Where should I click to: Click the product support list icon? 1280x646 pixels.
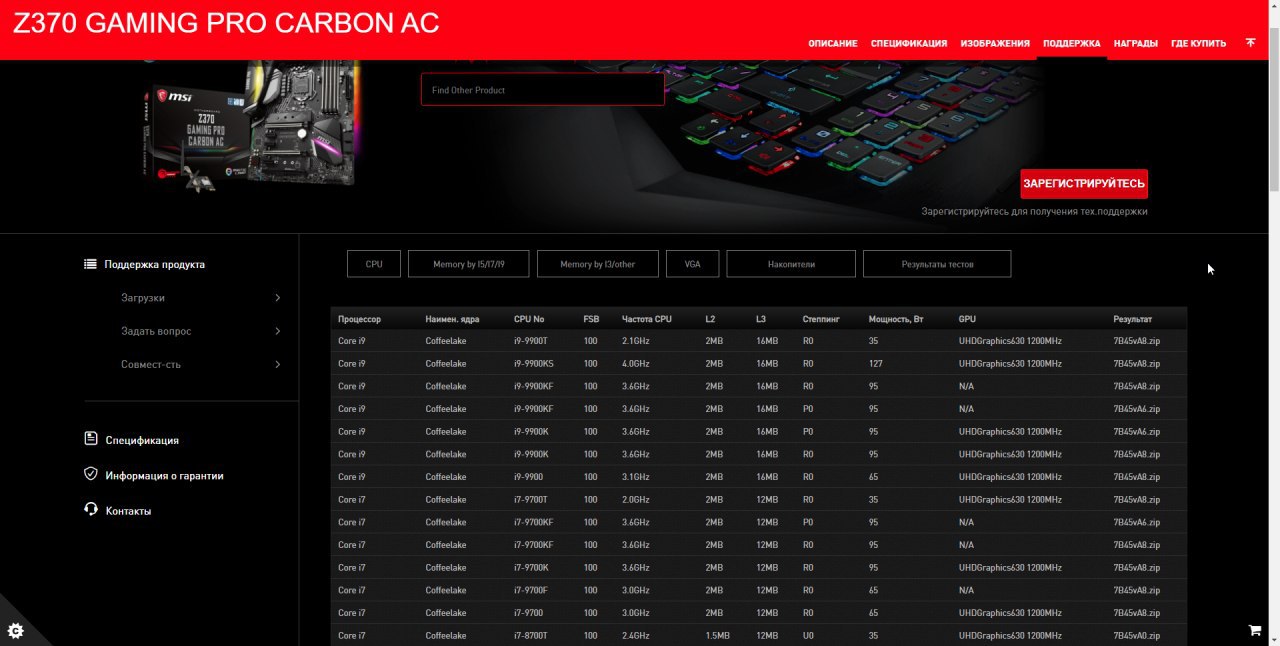click(x=91, y=264)
